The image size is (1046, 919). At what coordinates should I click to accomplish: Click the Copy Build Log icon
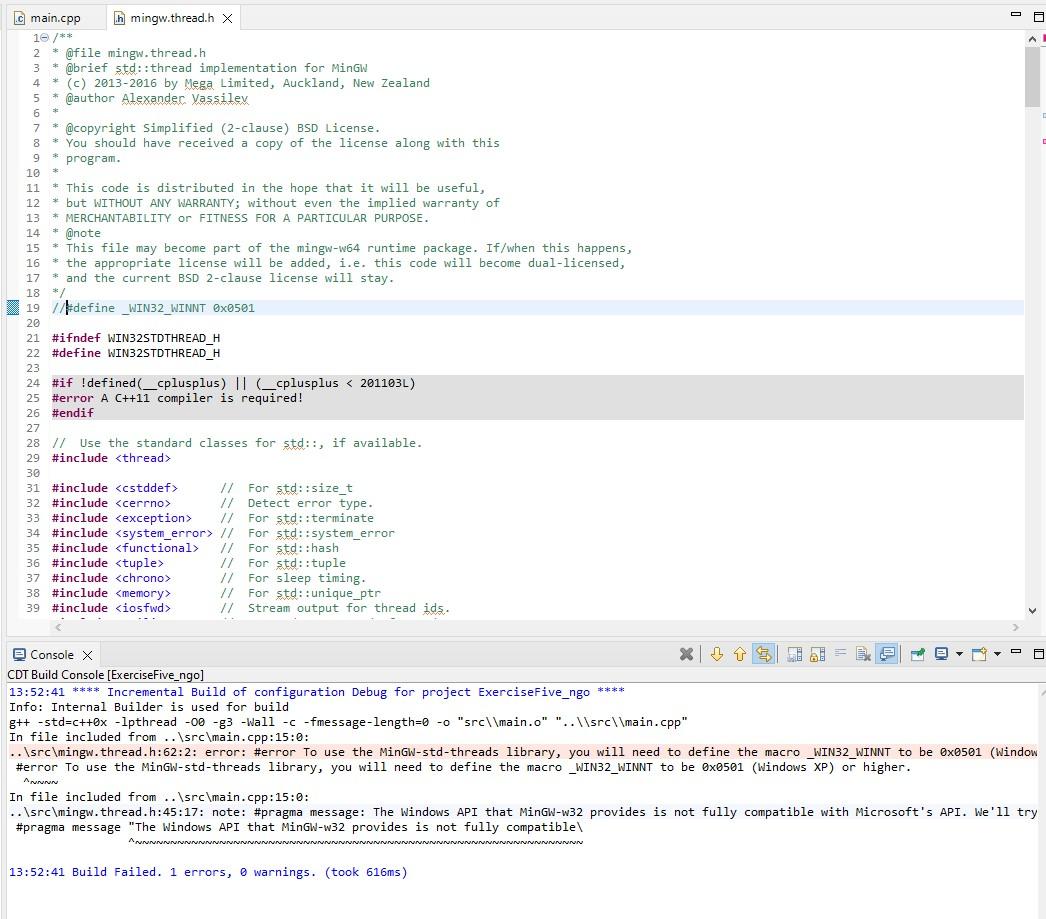coord(795,654)
